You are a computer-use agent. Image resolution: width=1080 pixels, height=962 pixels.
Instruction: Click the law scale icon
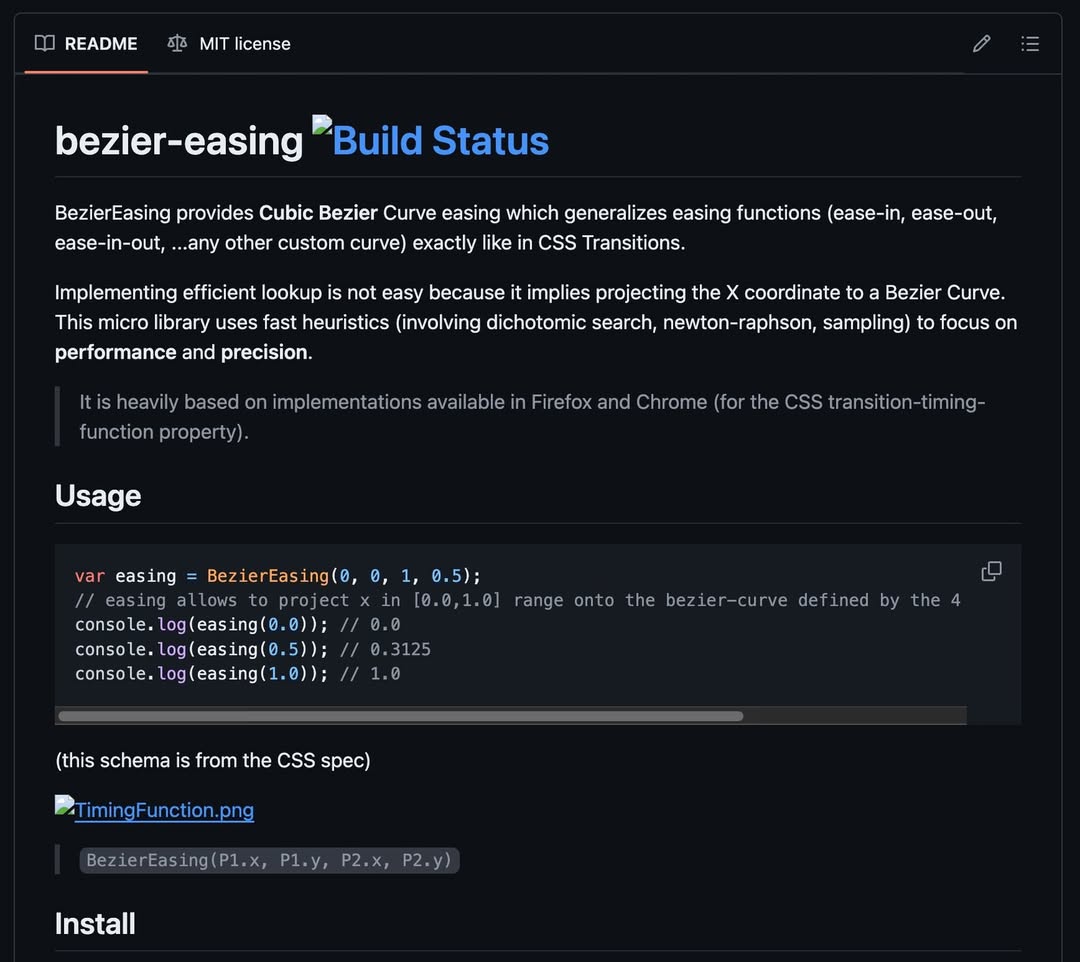point(177,44)
